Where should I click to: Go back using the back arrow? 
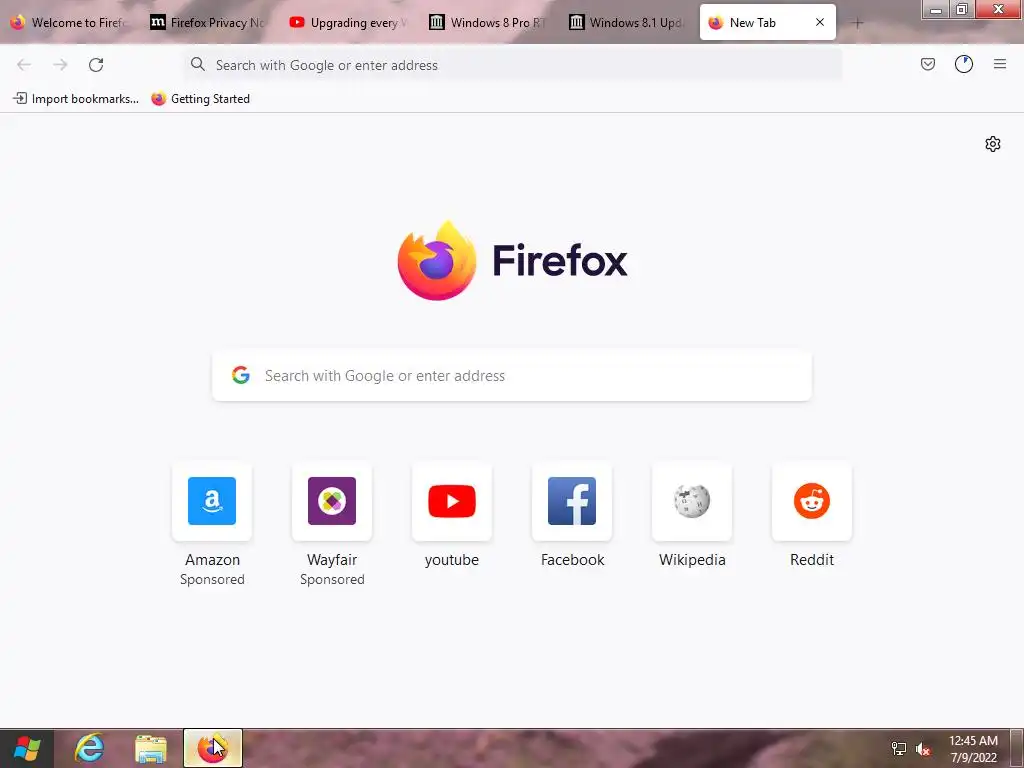pyautogui.click(x=24, y=65)
